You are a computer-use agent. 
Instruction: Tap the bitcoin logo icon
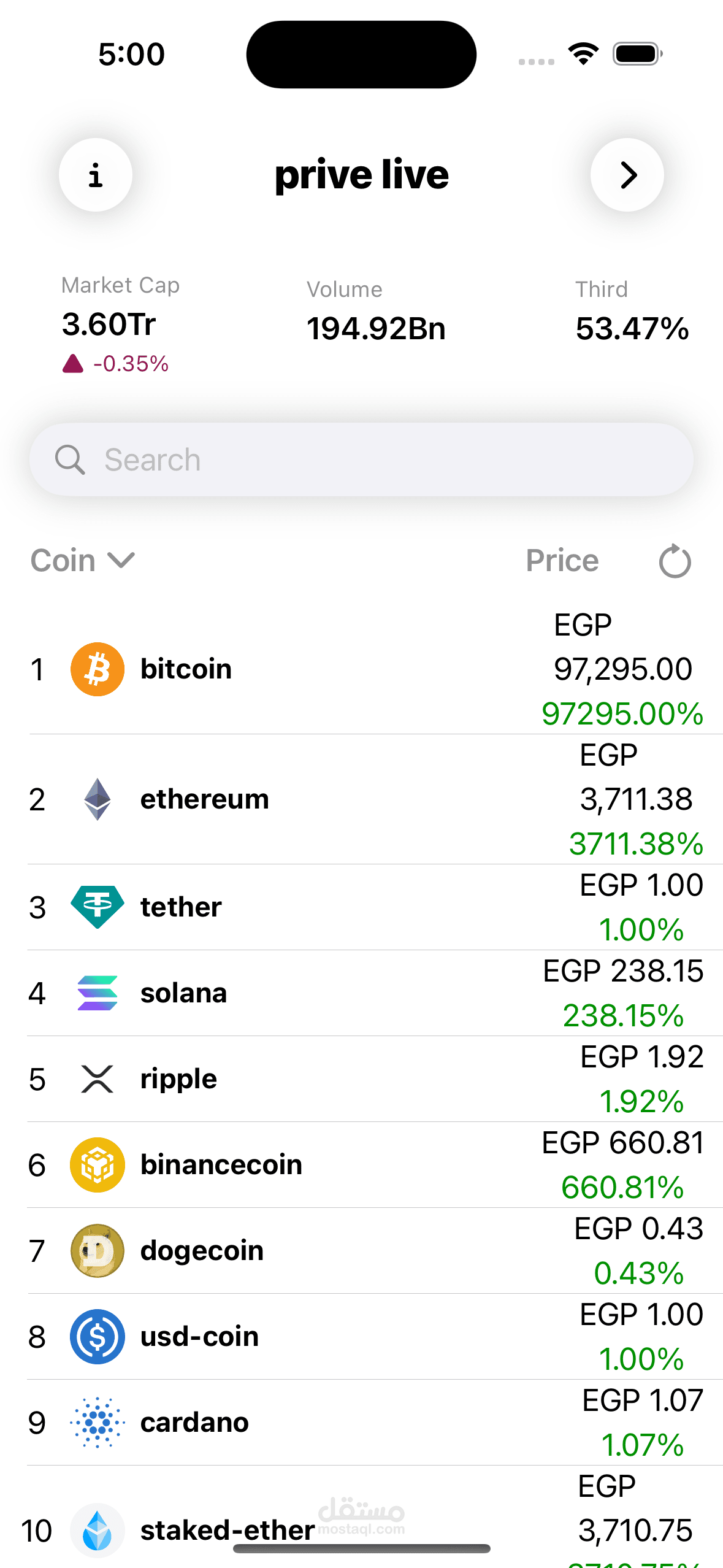[98, 669]
